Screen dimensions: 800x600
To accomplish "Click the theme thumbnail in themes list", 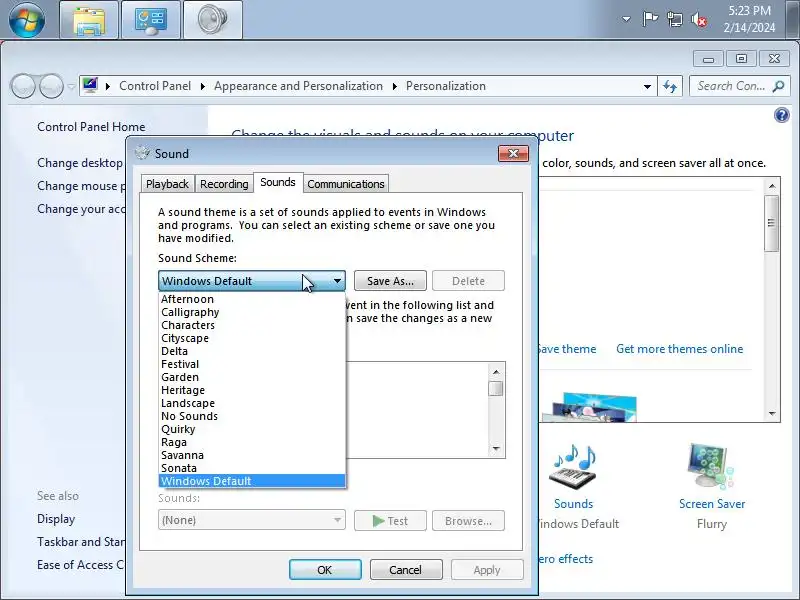I will pos(589,407).
